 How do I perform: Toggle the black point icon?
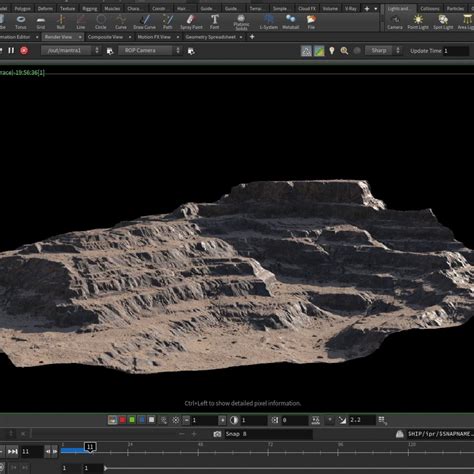(275, 420)
